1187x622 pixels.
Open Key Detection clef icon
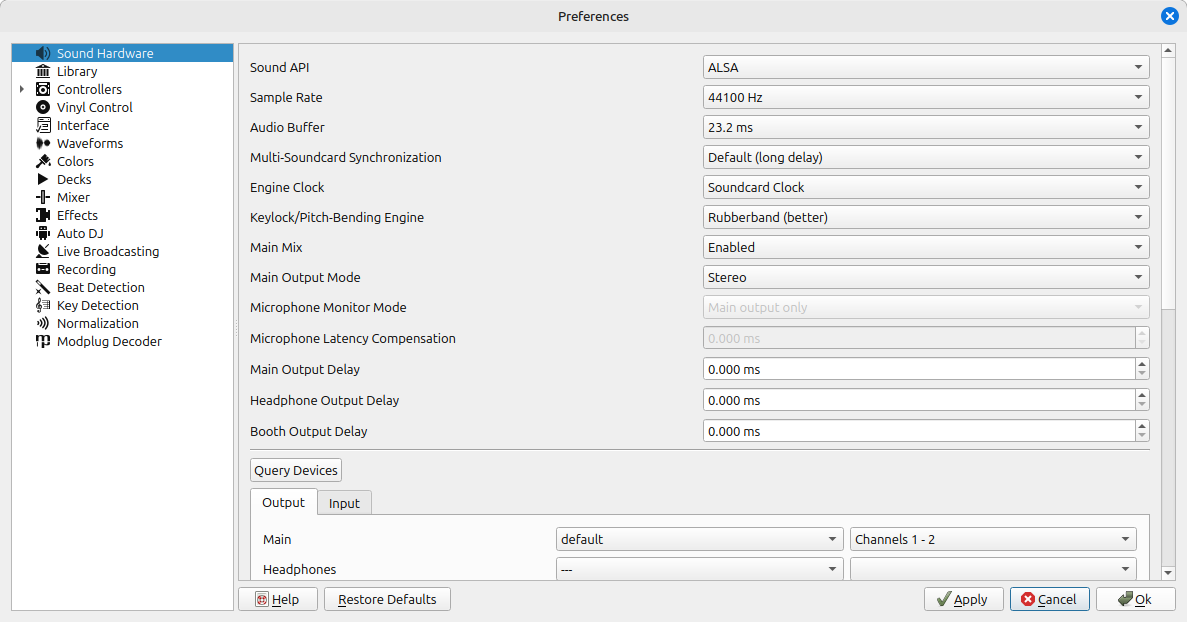click(43, 306)
